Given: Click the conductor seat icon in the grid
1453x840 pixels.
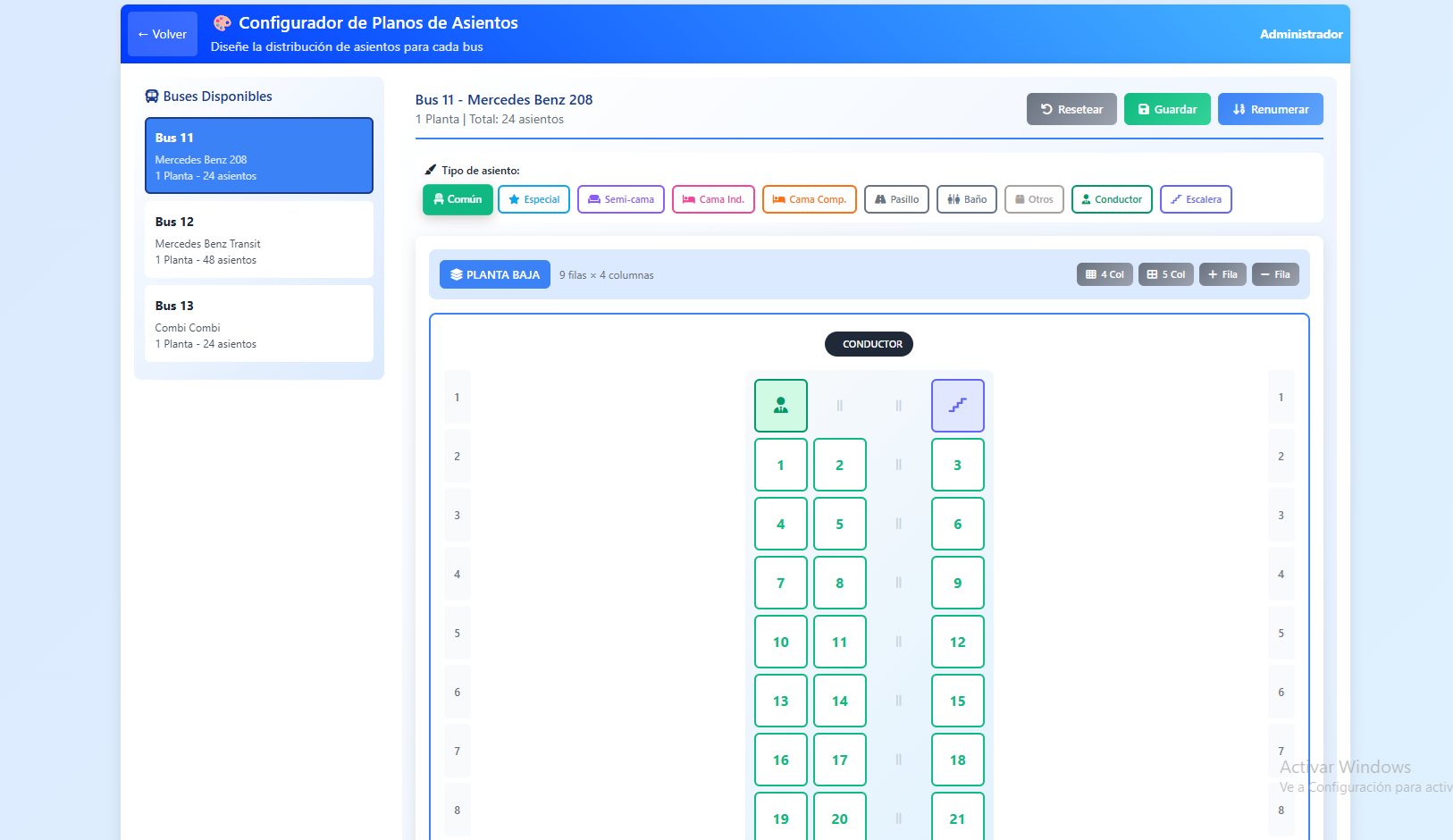Looking at the screenshot, I should tap(780, 406).
